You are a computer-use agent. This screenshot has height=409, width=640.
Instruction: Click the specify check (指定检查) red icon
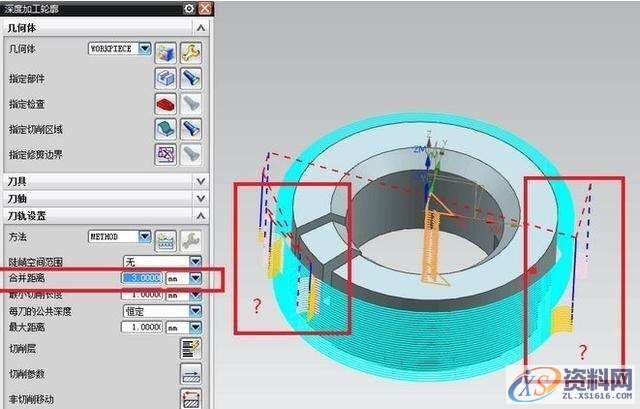pyautogui.click(x=166, y=103)
